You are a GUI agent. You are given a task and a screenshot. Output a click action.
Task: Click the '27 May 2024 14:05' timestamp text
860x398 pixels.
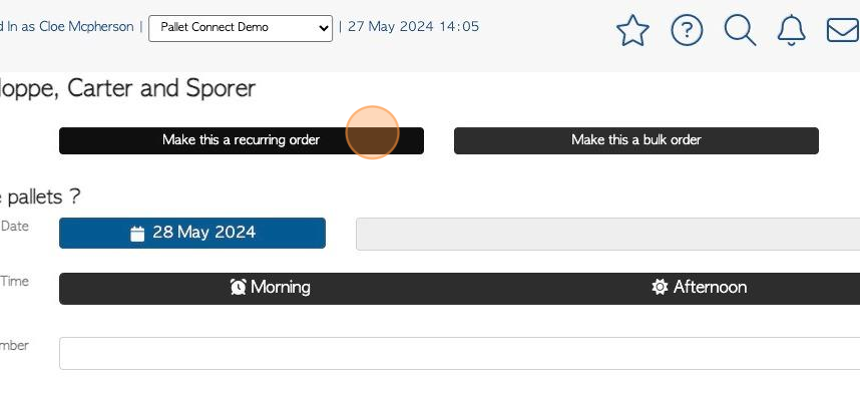pyautogui.click(x=414, y=26)
